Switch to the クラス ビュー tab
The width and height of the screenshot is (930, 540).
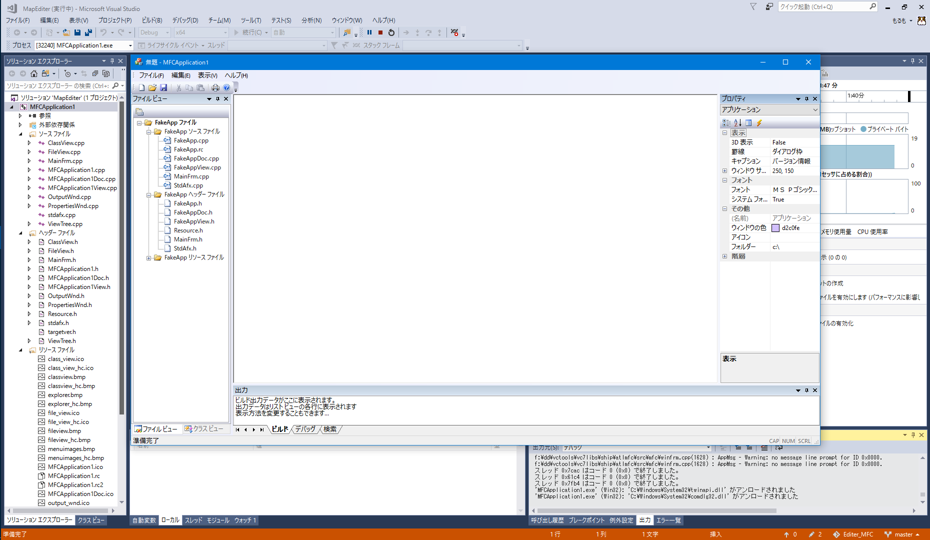(x=204, y=429)
